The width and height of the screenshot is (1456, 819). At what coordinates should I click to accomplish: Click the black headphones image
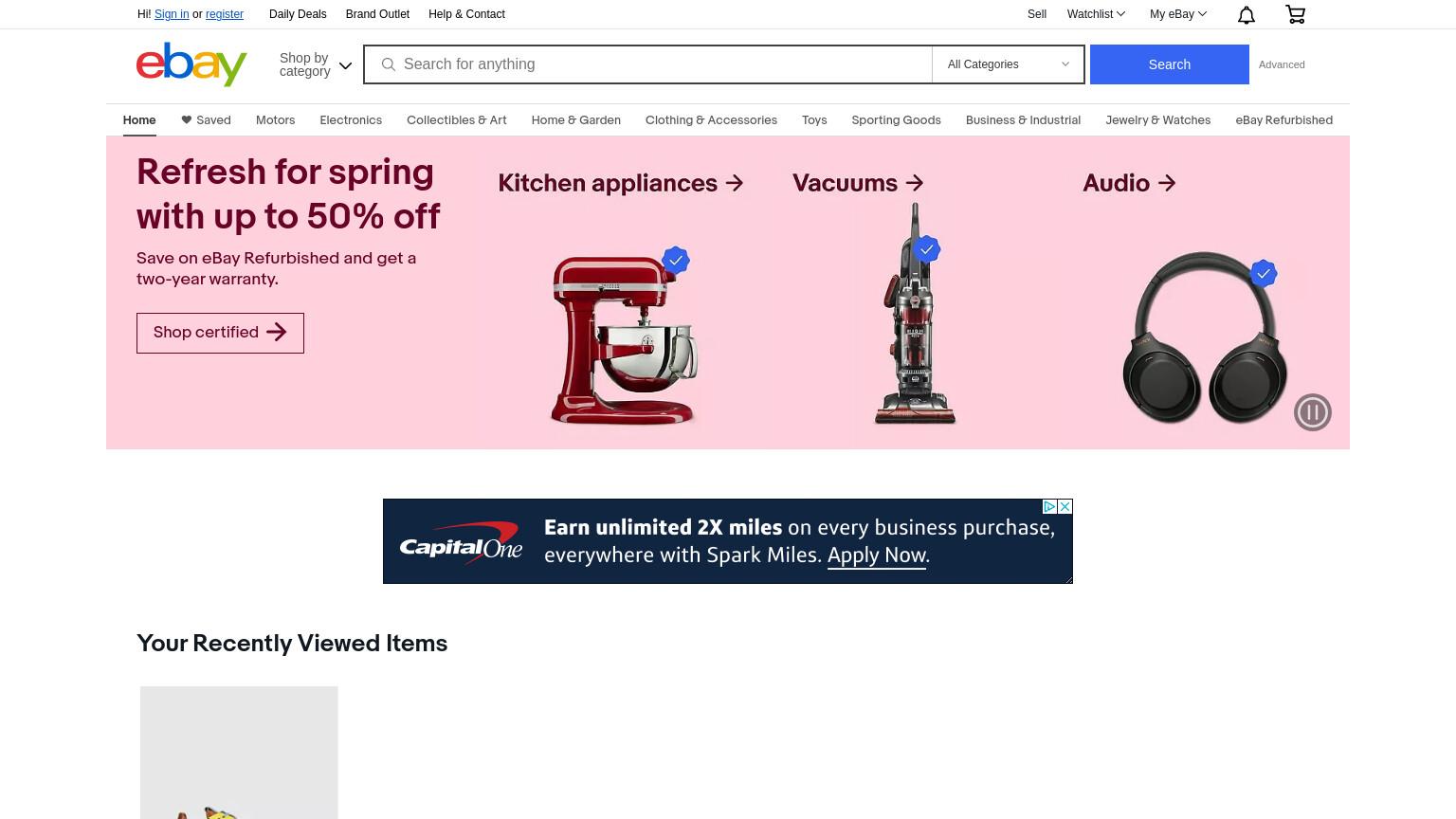coord(1204,337)
